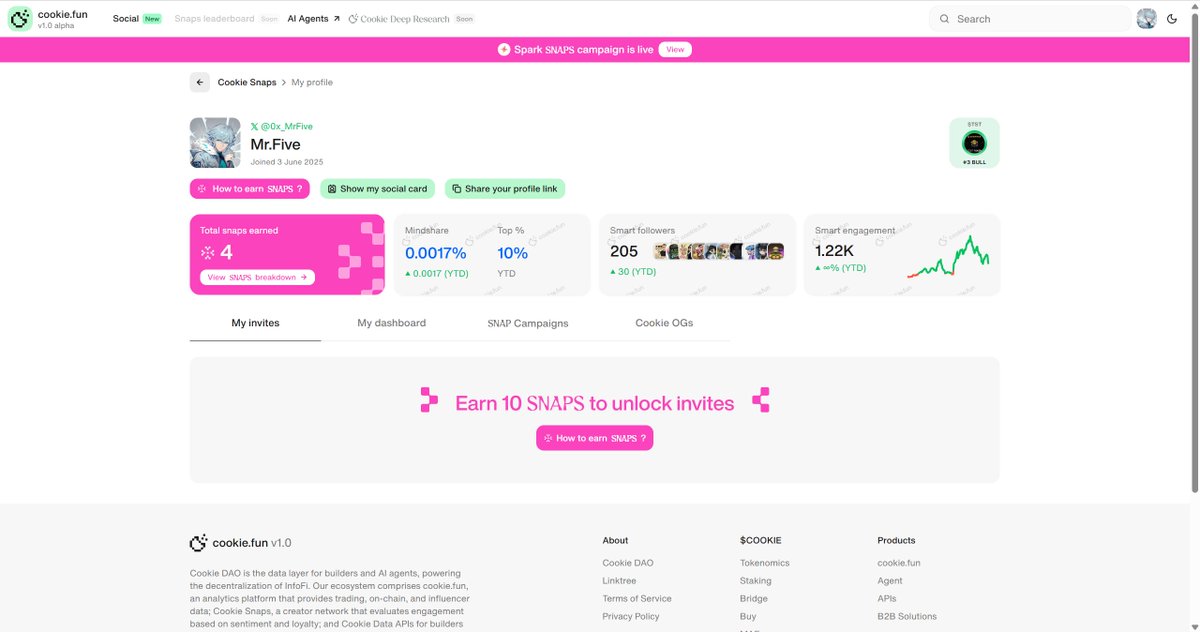Open Buy footer link
The height and width of the screenshot is (632, 1200).
pyautogui.click(x=748, y=617)
